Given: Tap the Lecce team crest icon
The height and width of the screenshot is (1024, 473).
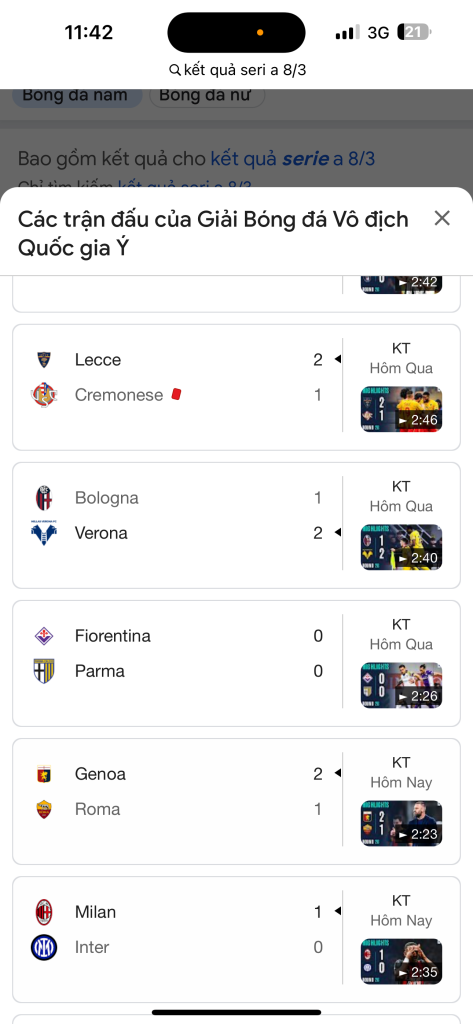Looking at the screenshot, I should point(44,360).
